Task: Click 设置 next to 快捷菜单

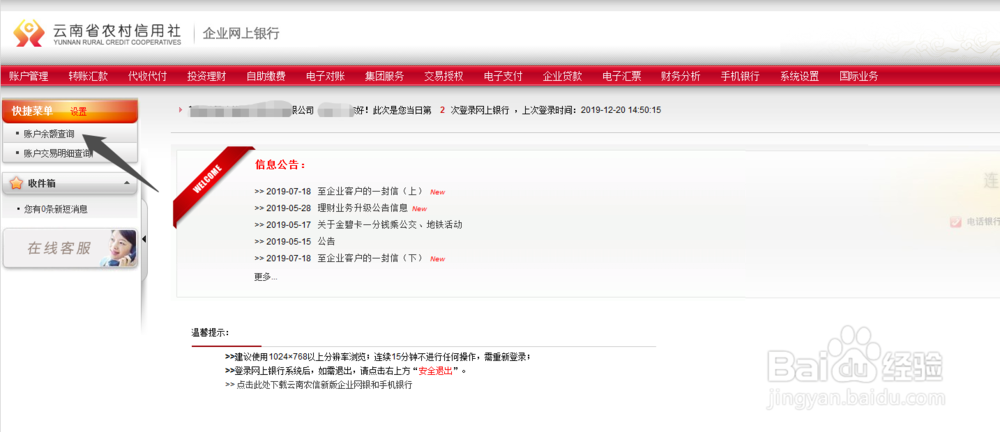Action: (78, 112)
